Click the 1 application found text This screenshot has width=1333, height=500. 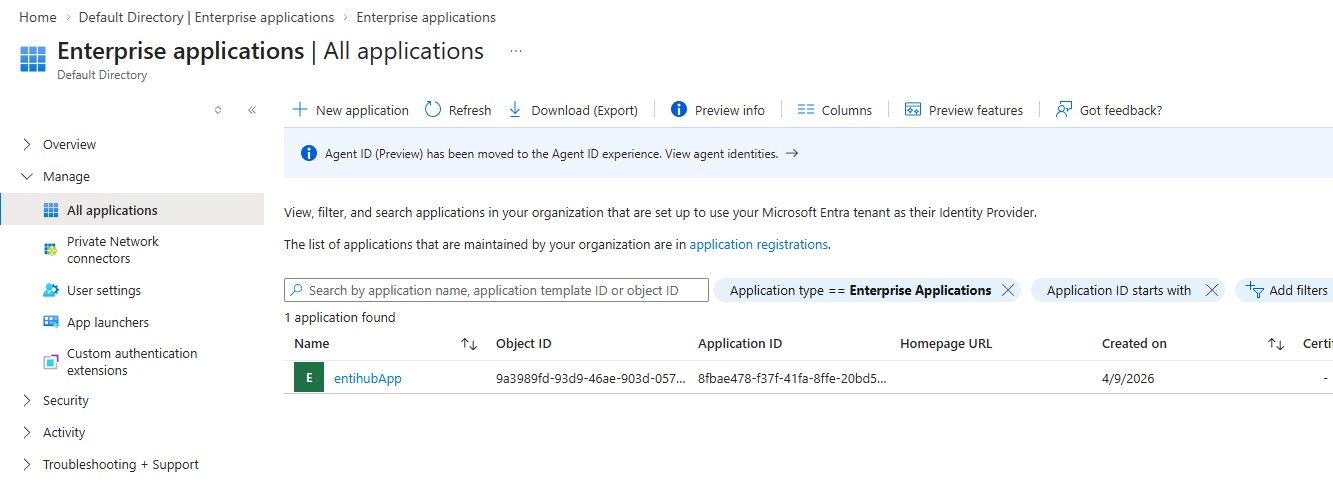pos(340,318)
